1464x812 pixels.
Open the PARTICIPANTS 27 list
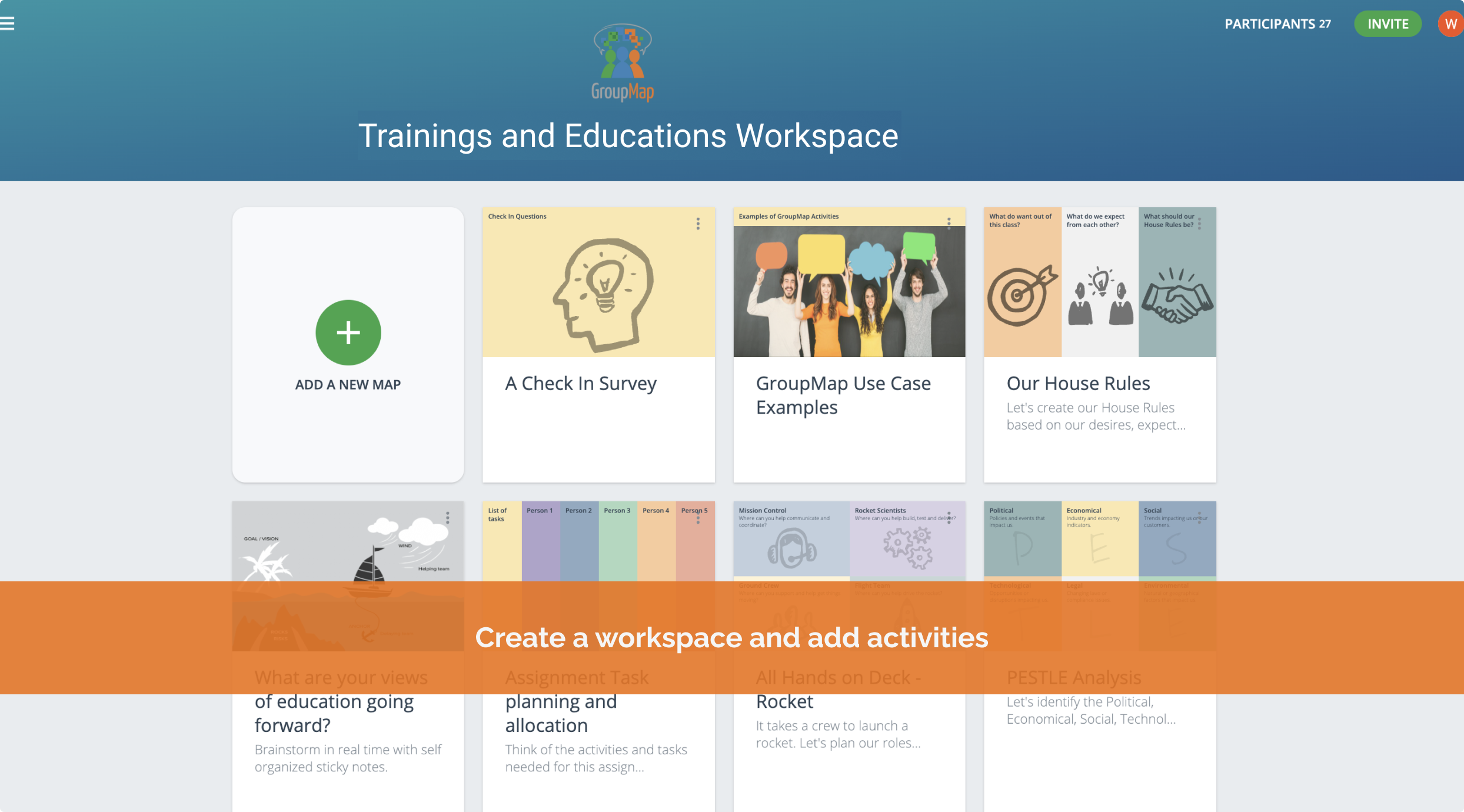[x=1277, y=24]
